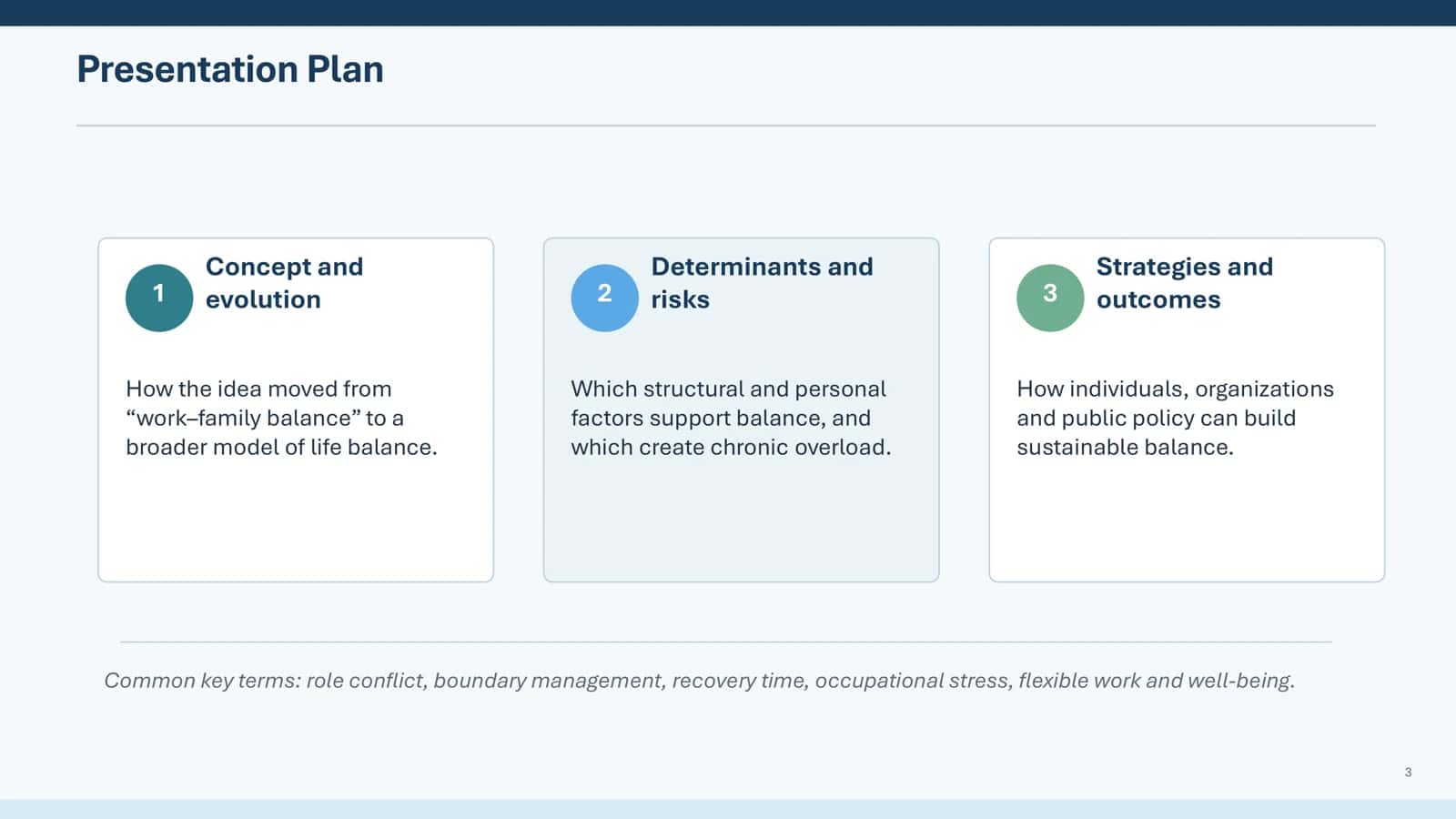Click the green circle numbered 3
This screenshot has width=1456, height=819.
pyautogui.click(x=1050, y=298)
